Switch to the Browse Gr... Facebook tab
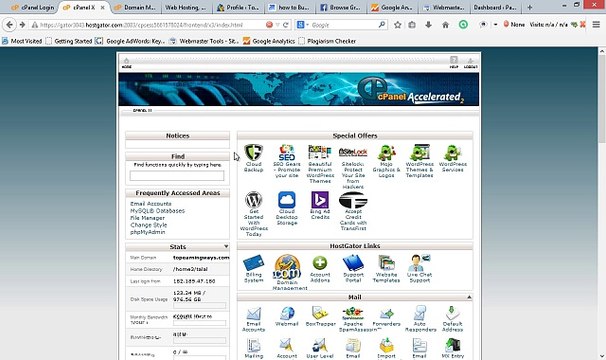 [x=340, y=7]
